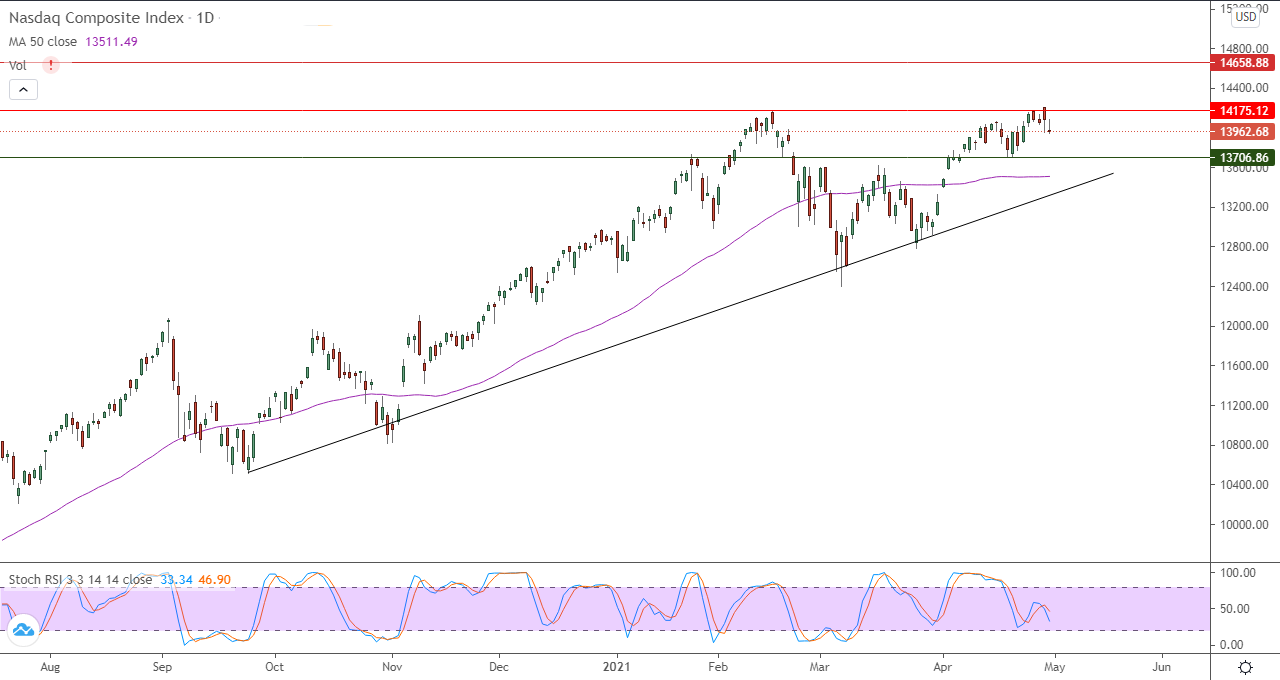
Task: Click the Dec label on time axis
Action: pyautogui.click(x=500, y=665)
